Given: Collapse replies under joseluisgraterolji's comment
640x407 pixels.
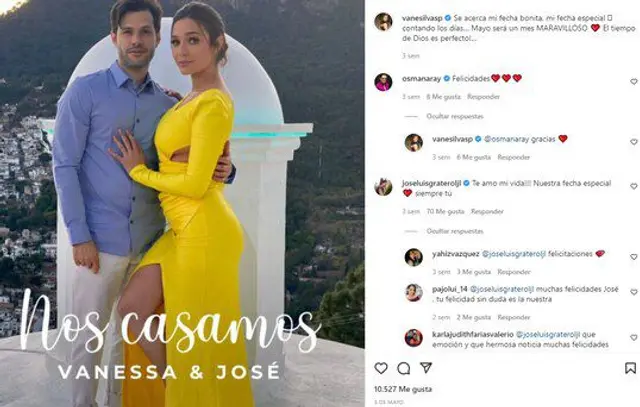Looking at the screenshot, I should coord(455,231).
